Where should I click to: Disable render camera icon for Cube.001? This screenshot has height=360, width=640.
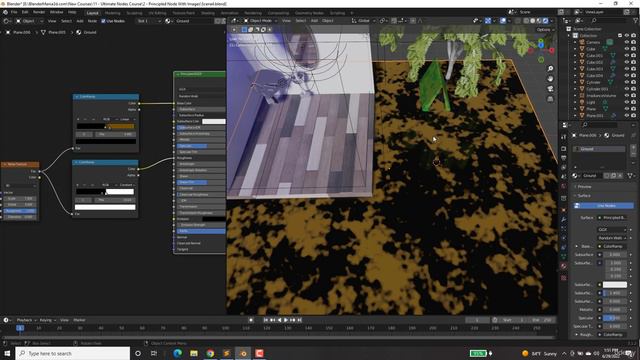pyautogui.click(x=633, y=56)
